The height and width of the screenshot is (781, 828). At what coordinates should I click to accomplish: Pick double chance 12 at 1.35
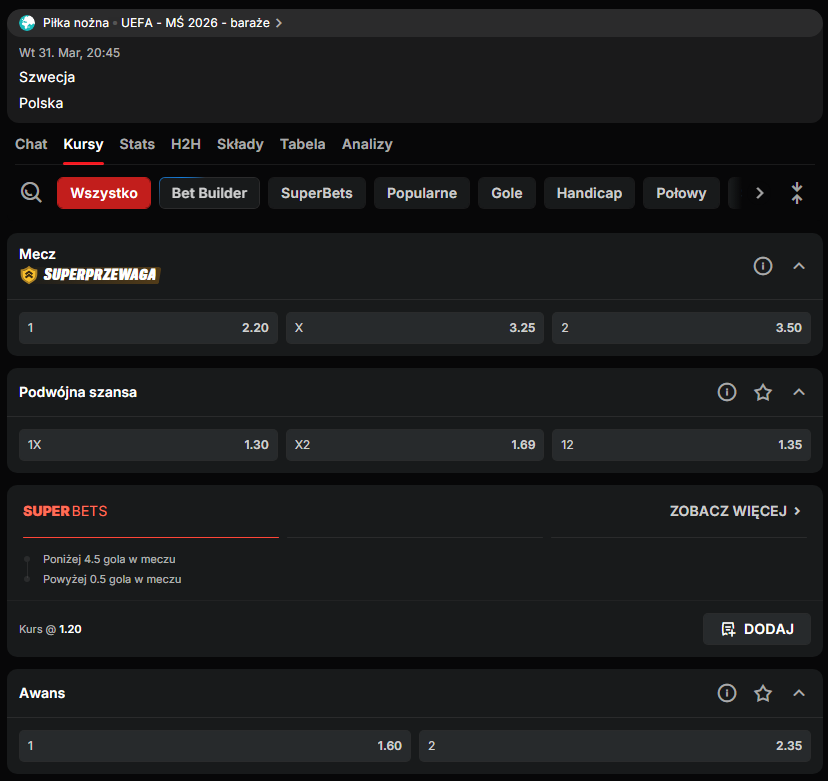point(681,445)
